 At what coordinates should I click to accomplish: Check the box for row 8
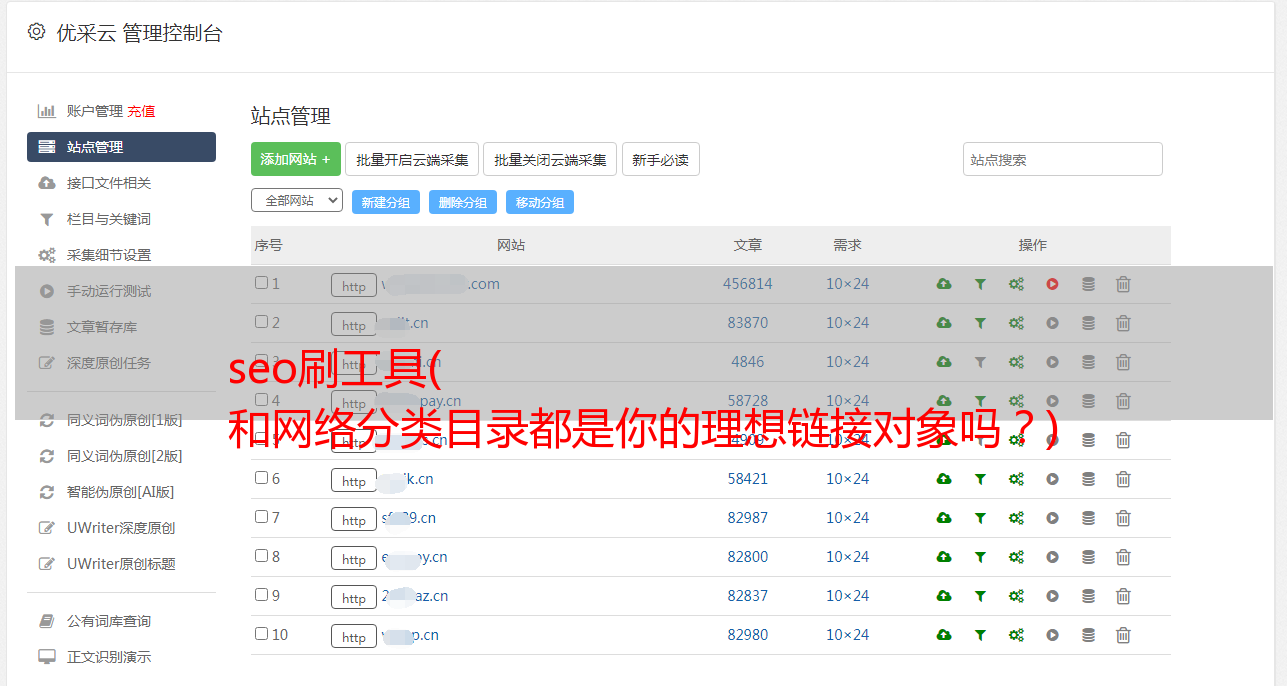click(x=261, y=556)
